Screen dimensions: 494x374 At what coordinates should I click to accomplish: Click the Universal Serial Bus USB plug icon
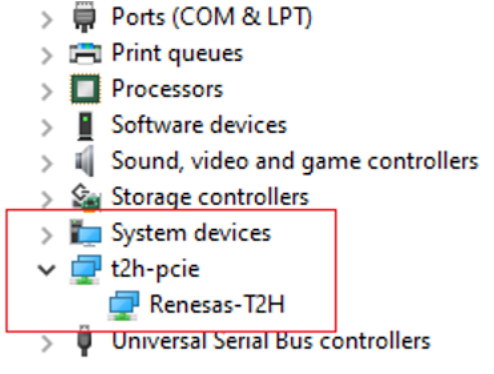click(x=85, y=341)
